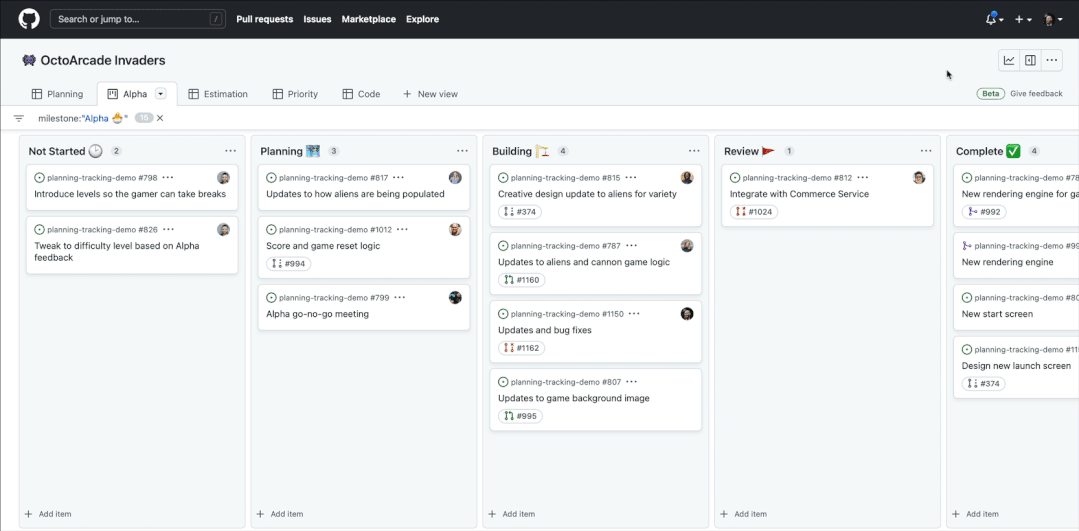The width and height of the screenshot is (1079, 531).
Task: Click the #374 badge on the #815 card
Action: tap(520, 212)
